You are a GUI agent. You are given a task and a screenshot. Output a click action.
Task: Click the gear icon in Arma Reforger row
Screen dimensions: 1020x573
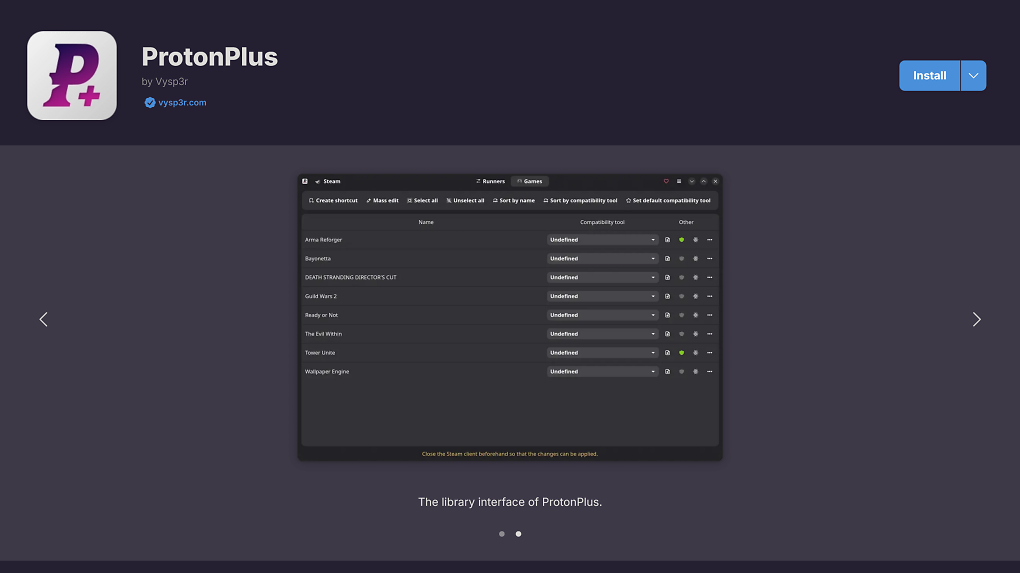(x=695, y=240)
